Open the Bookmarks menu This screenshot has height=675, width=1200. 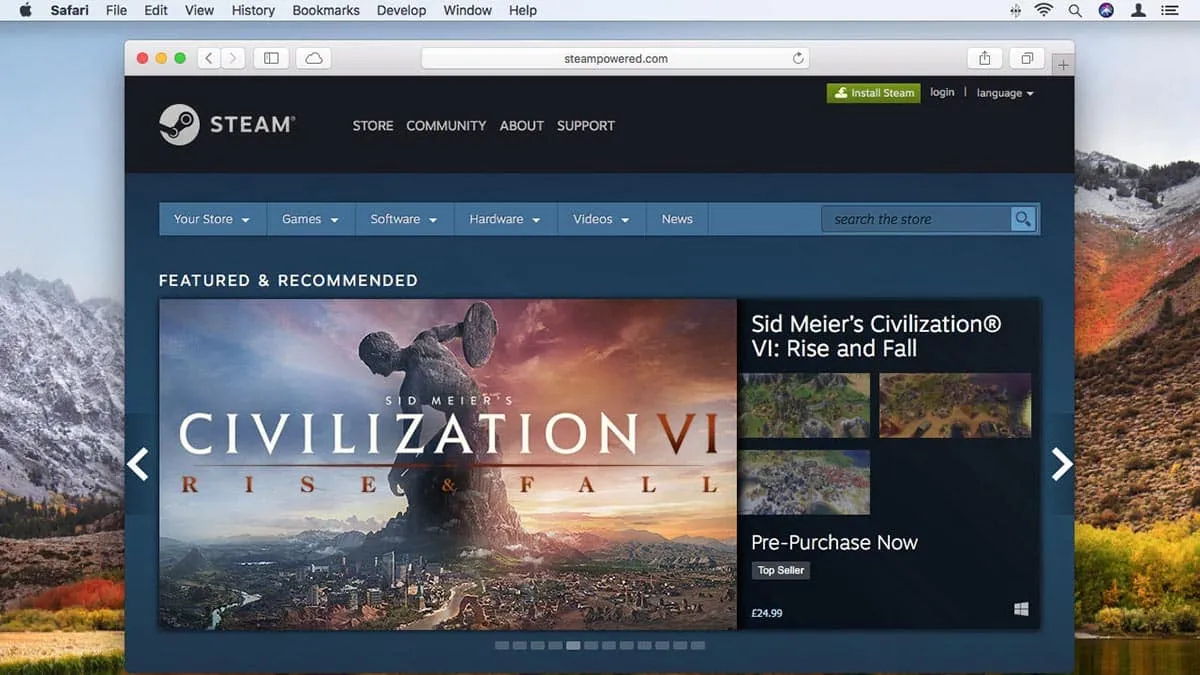[326, 10]
